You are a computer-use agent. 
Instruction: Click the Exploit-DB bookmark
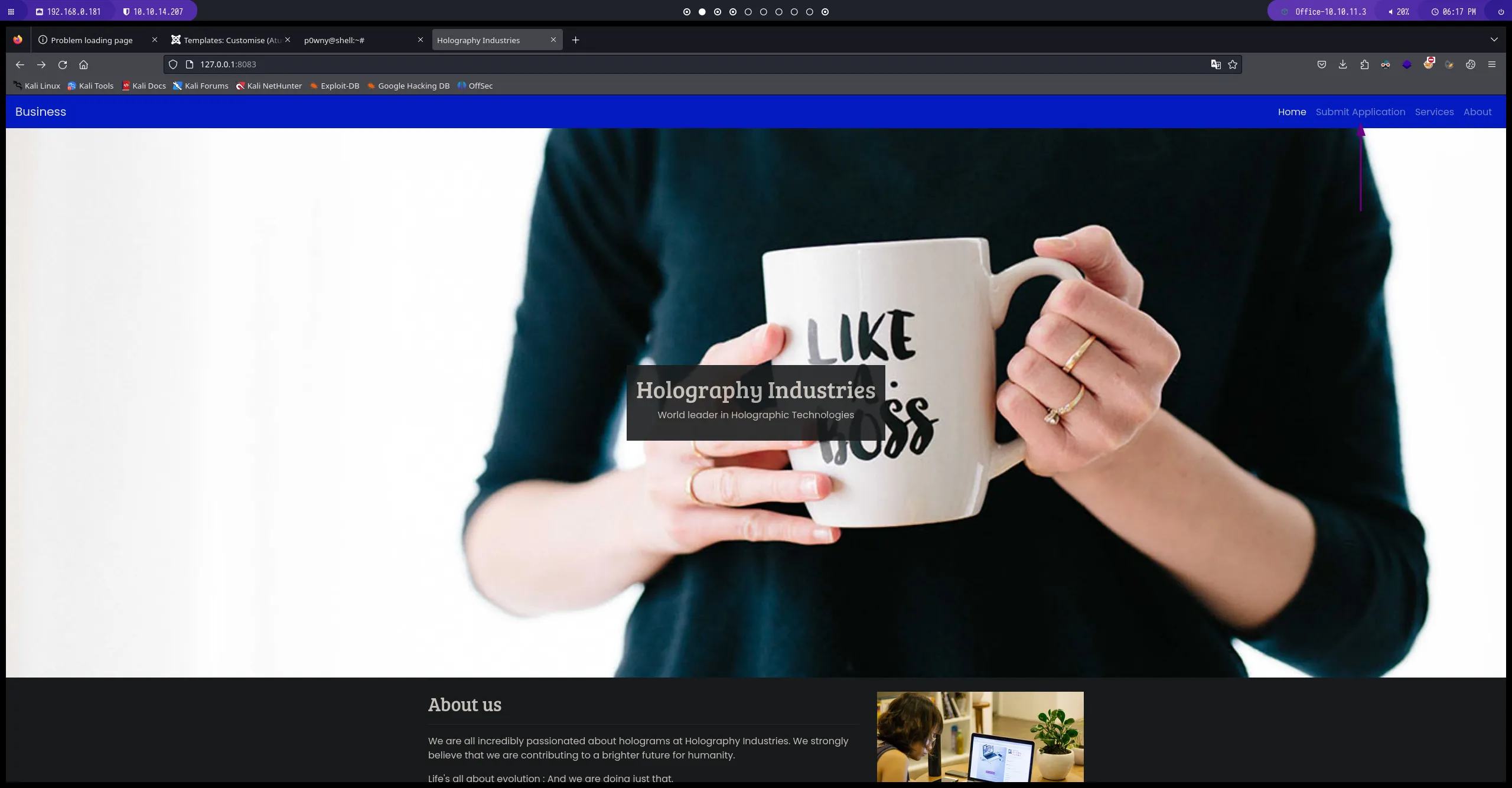335,86
